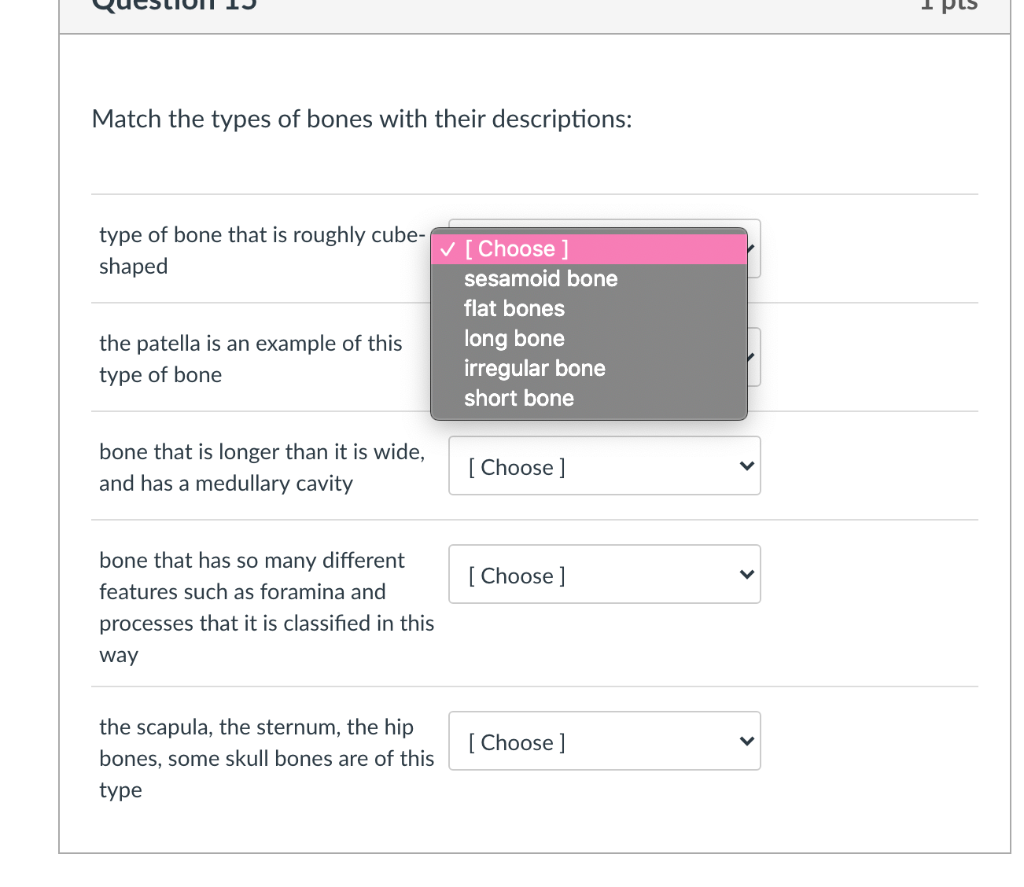Open the dropdown for the foramina and processes question
Viewport: 1024px width, 887px height.
(604, 574)
